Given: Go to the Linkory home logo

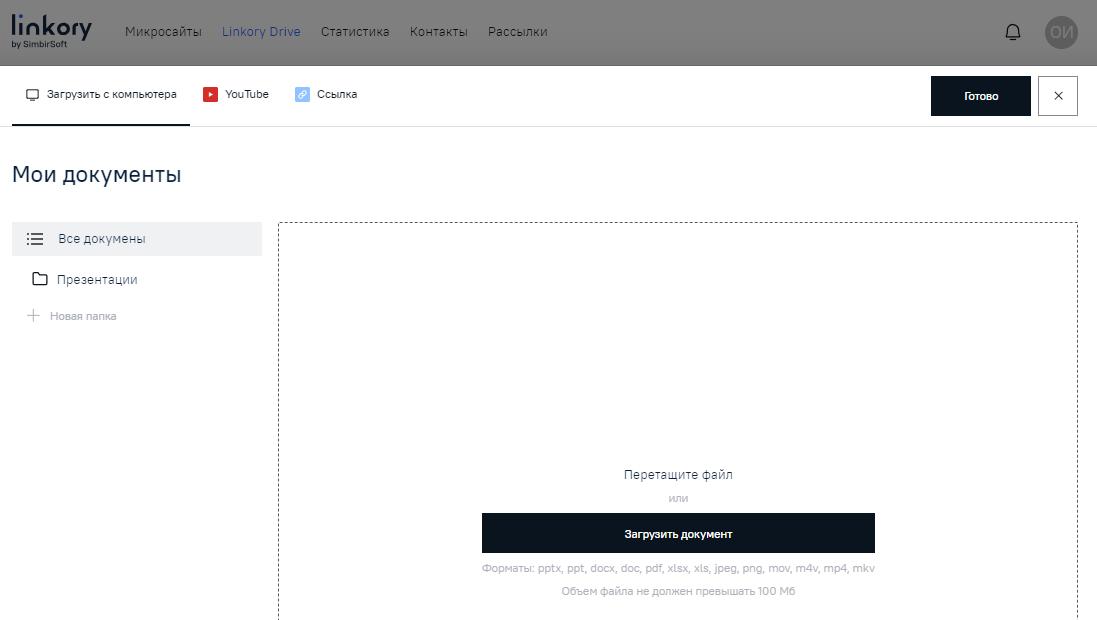Looking at the screenshot, I should [x=50, y=30].
